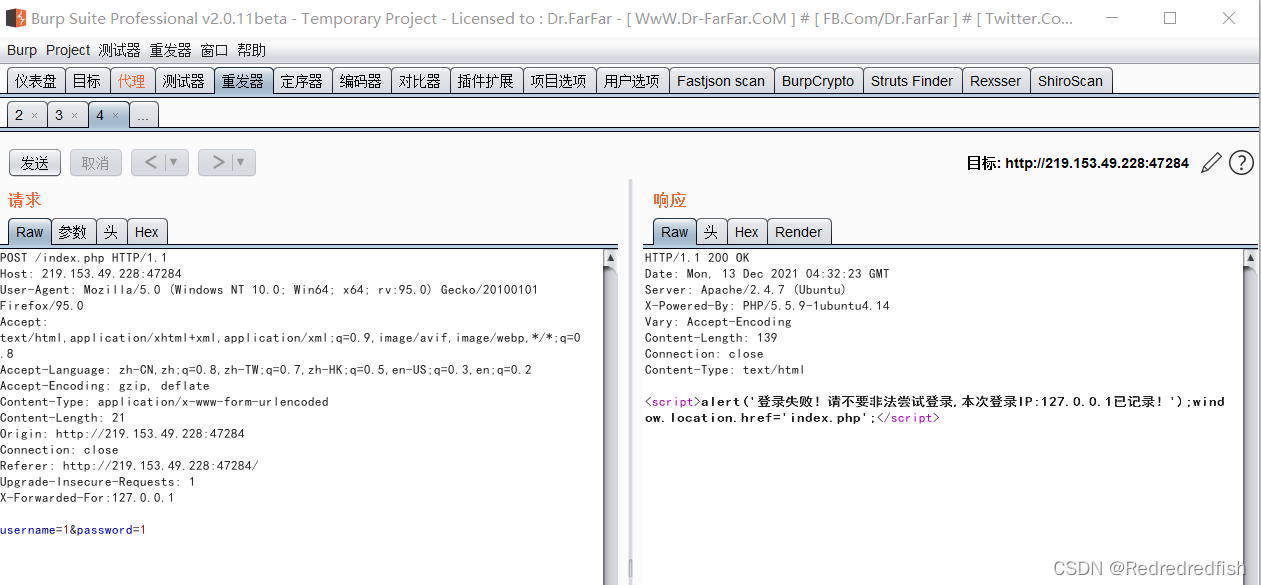Switch to the 代理 tab
Image resolution: width=1261 pixels, height=585 pixels.
pyautogui.click(x=131, y=81)
